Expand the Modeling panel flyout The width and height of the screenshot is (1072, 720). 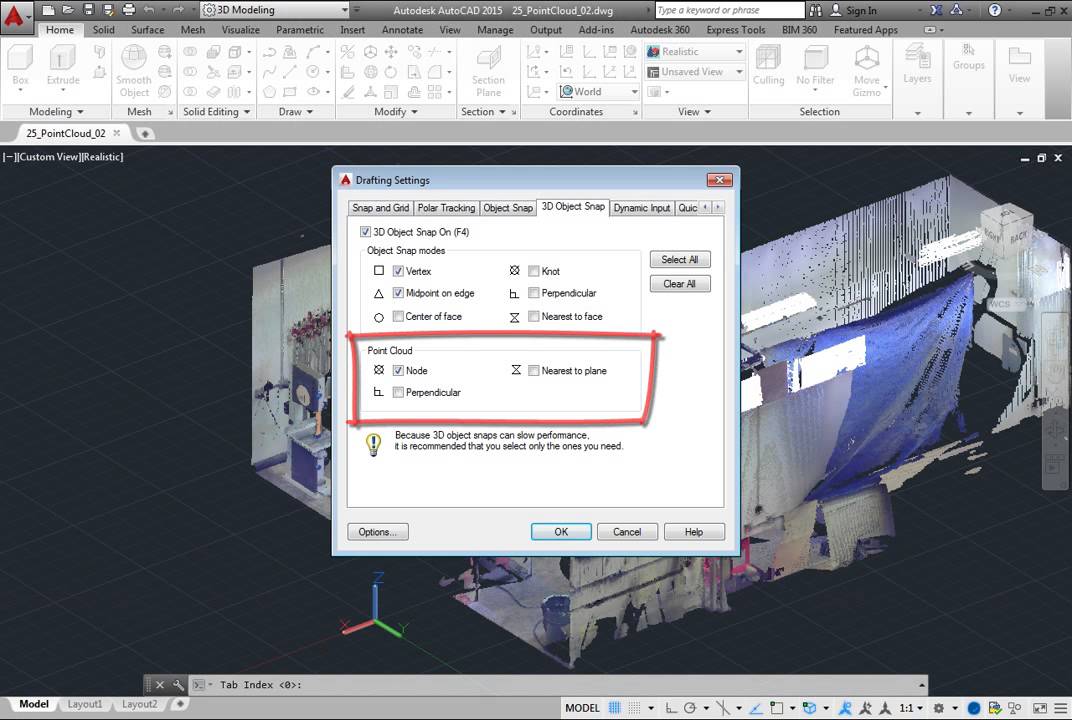coord(57,111)
